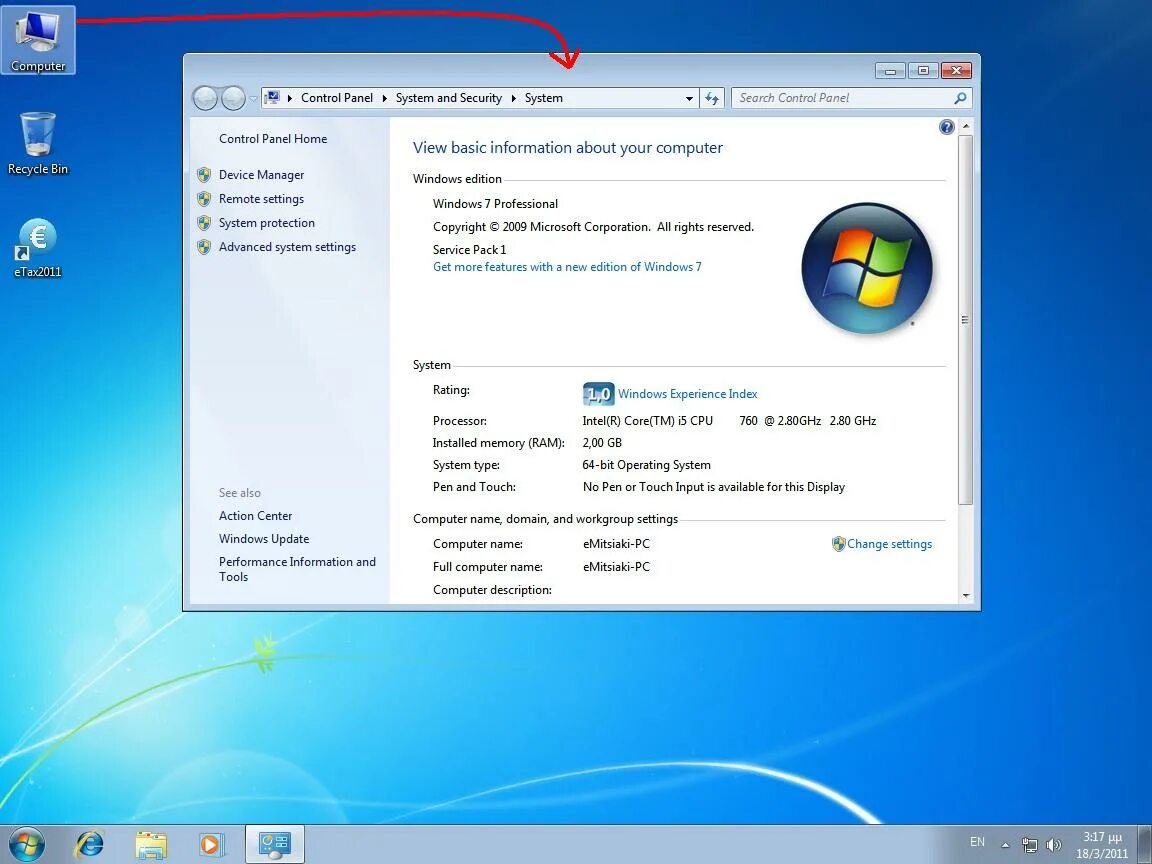Select the eTax2011 desktop shortcut
This screenshot has width=1152, height=864.
(x=37, y=248)
